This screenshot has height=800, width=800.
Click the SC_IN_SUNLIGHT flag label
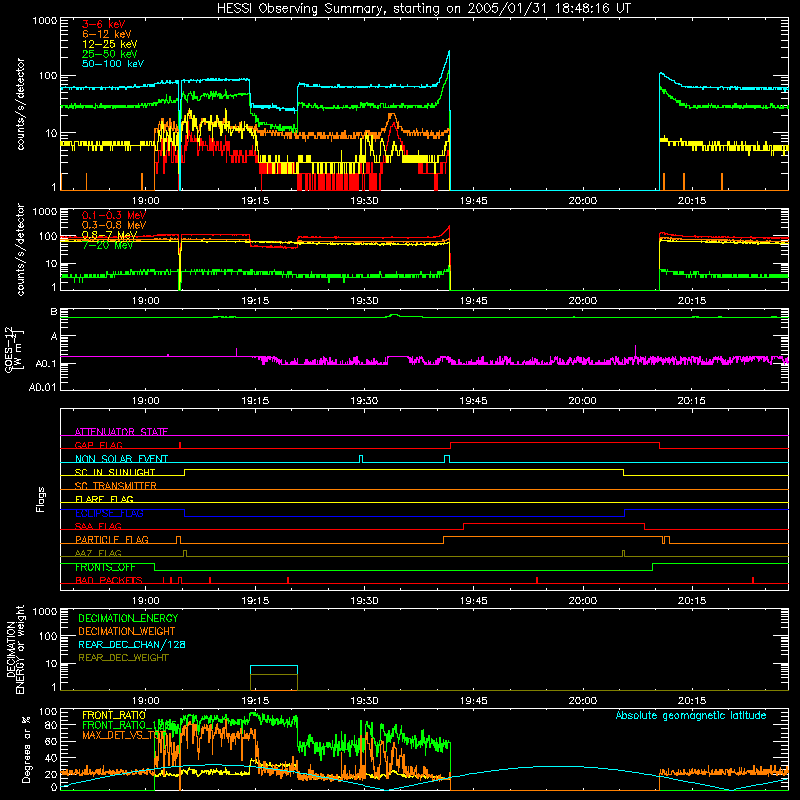[115, 472]
